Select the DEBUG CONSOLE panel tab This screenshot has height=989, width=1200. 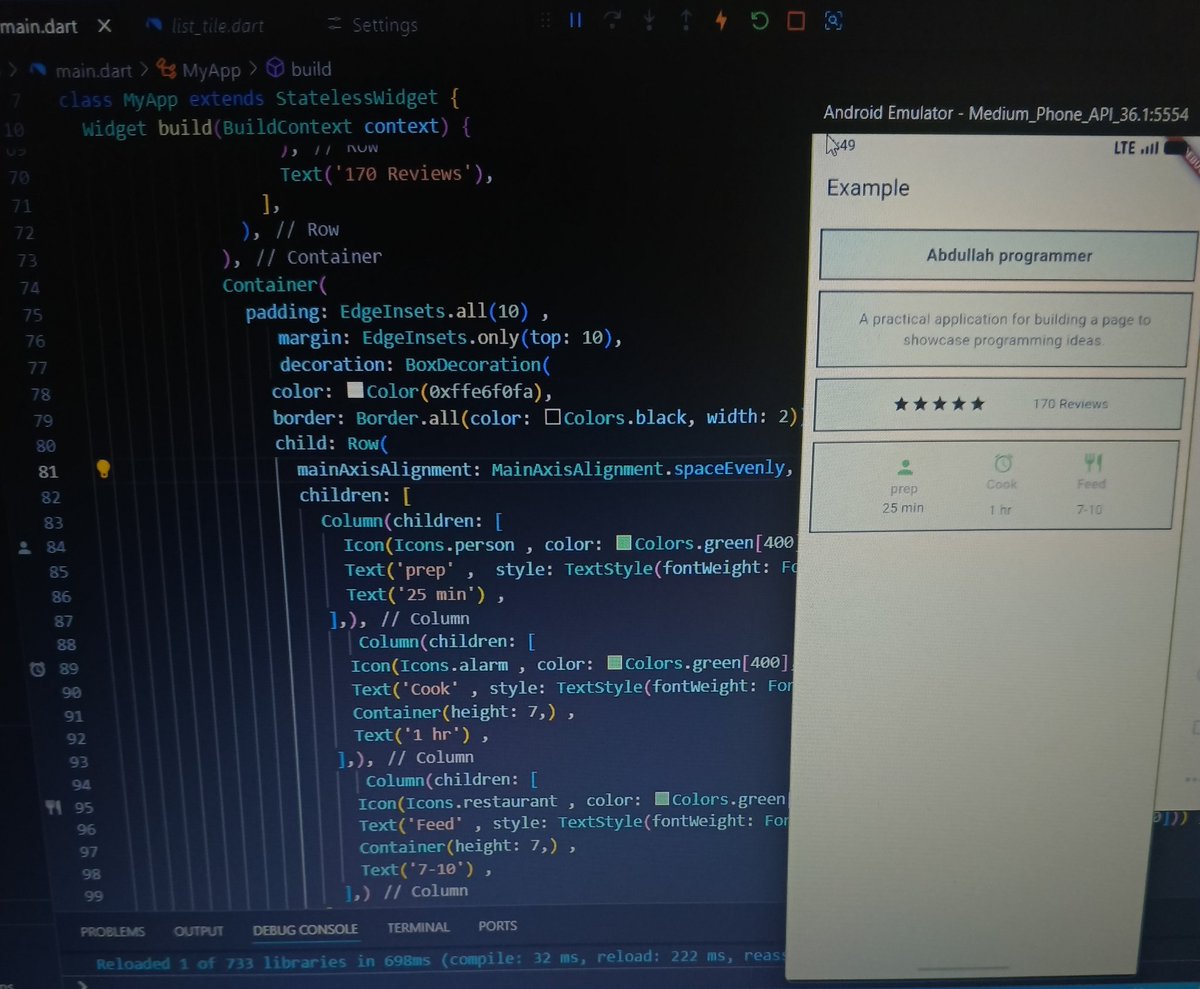point(305,929)
